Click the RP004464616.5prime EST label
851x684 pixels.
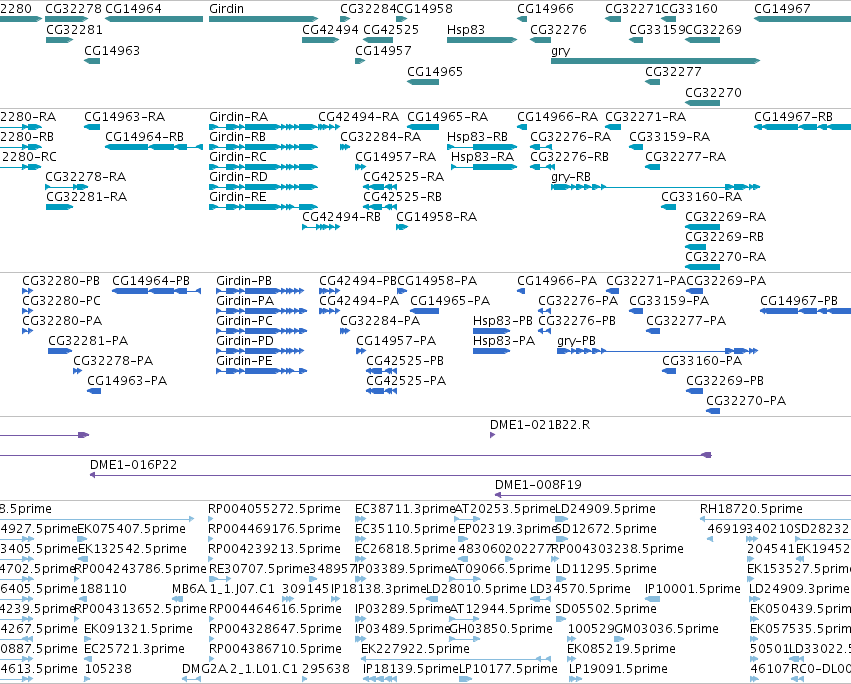coord(275,609)
